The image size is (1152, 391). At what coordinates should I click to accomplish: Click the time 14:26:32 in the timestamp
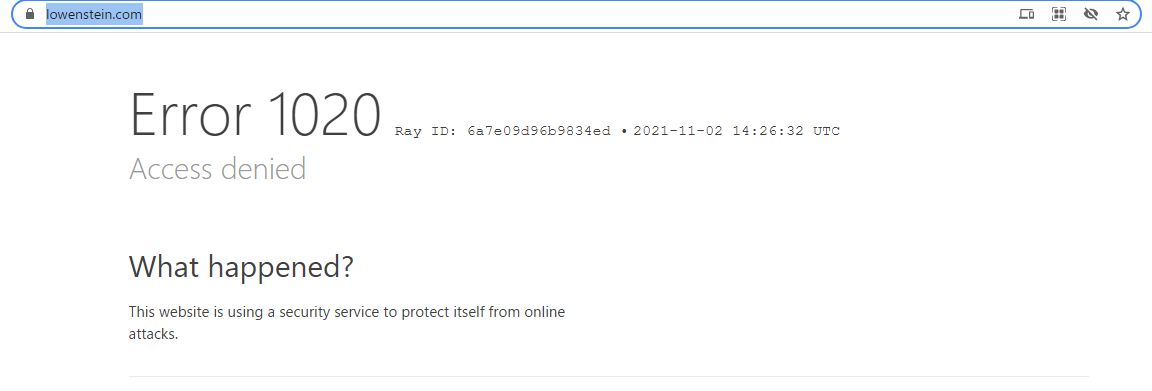768,132
